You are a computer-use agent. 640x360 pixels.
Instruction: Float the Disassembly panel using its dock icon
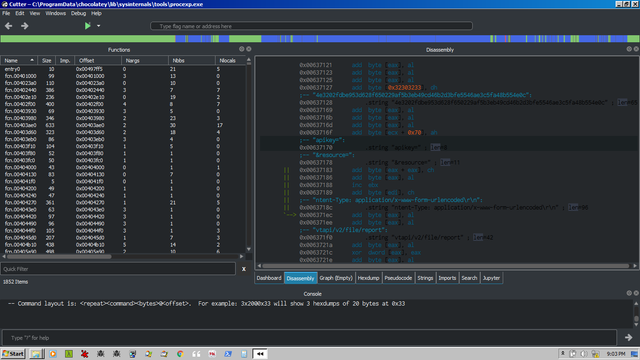click(629, 49)
